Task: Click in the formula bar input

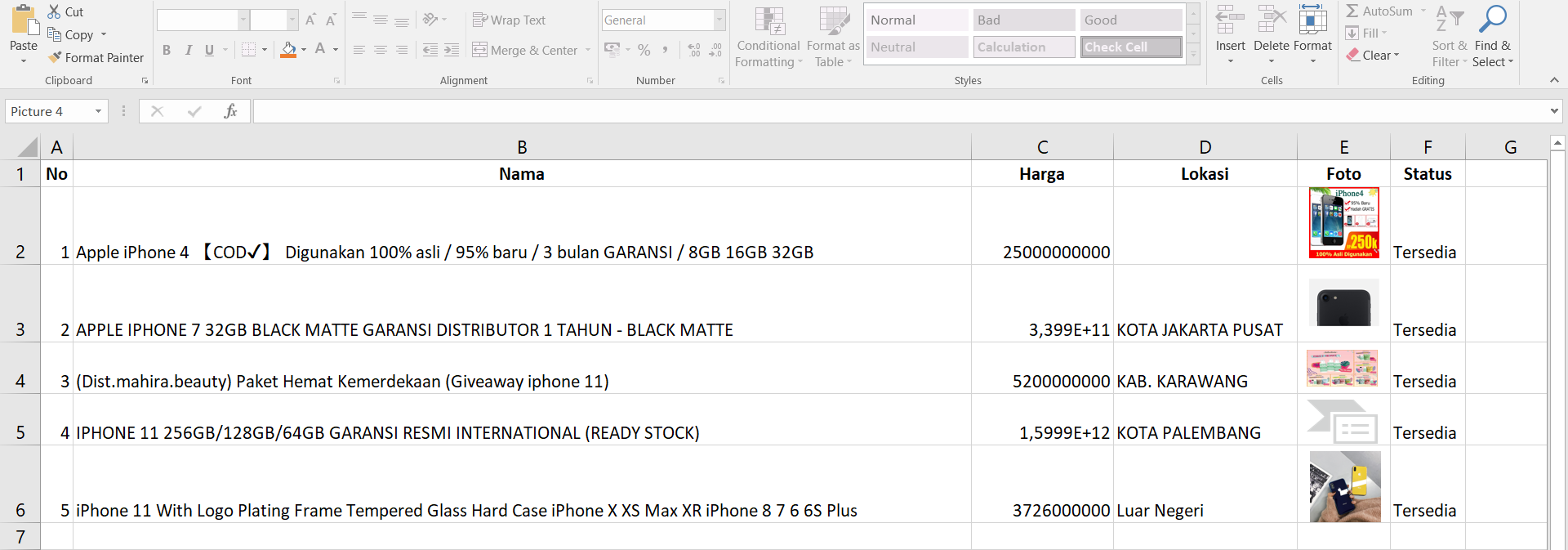Action: (898, 111)
